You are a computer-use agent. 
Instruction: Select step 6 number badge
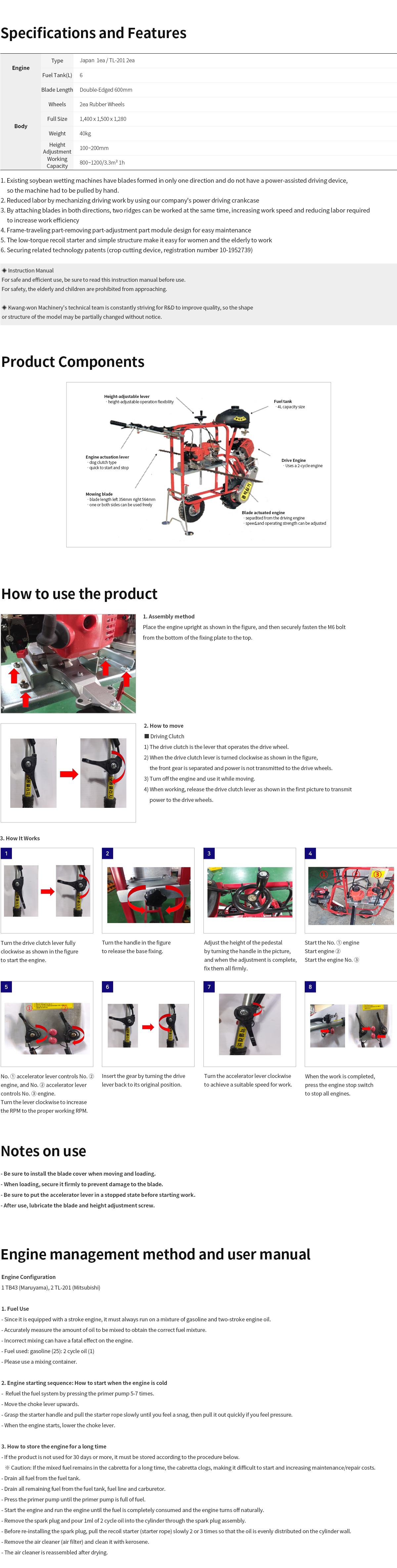click(x=108, y=987)
